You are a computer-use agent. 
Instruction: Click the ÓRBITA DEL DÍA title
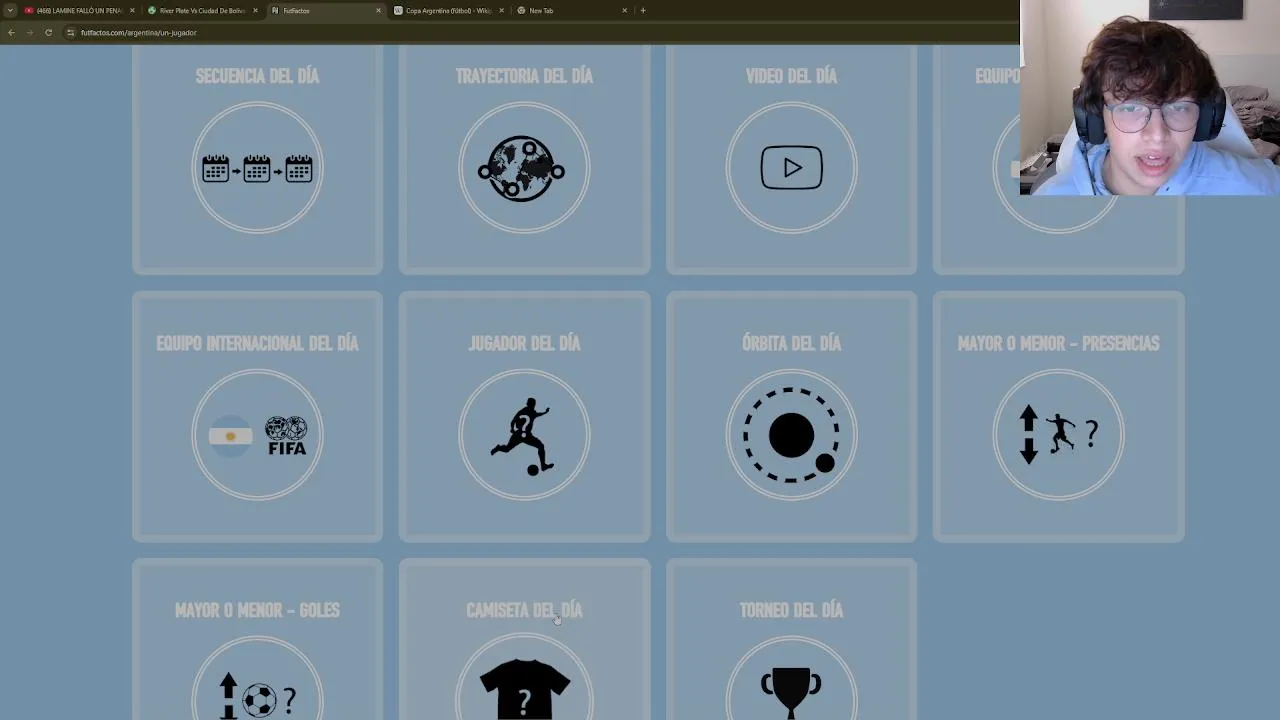coord(791,343)
